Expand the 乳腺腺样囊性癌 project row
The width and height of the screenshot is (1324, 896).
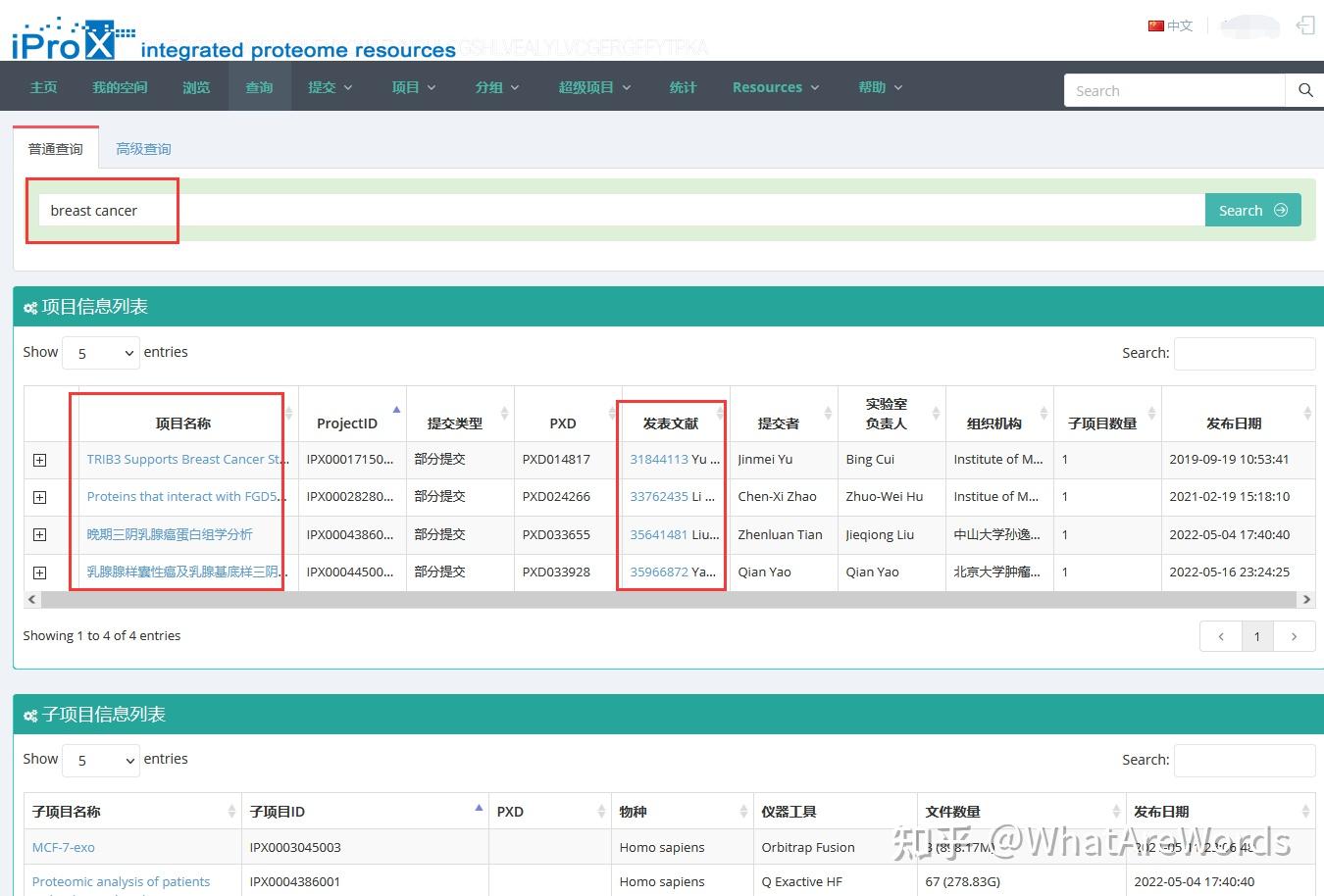(x=40, y=572)
